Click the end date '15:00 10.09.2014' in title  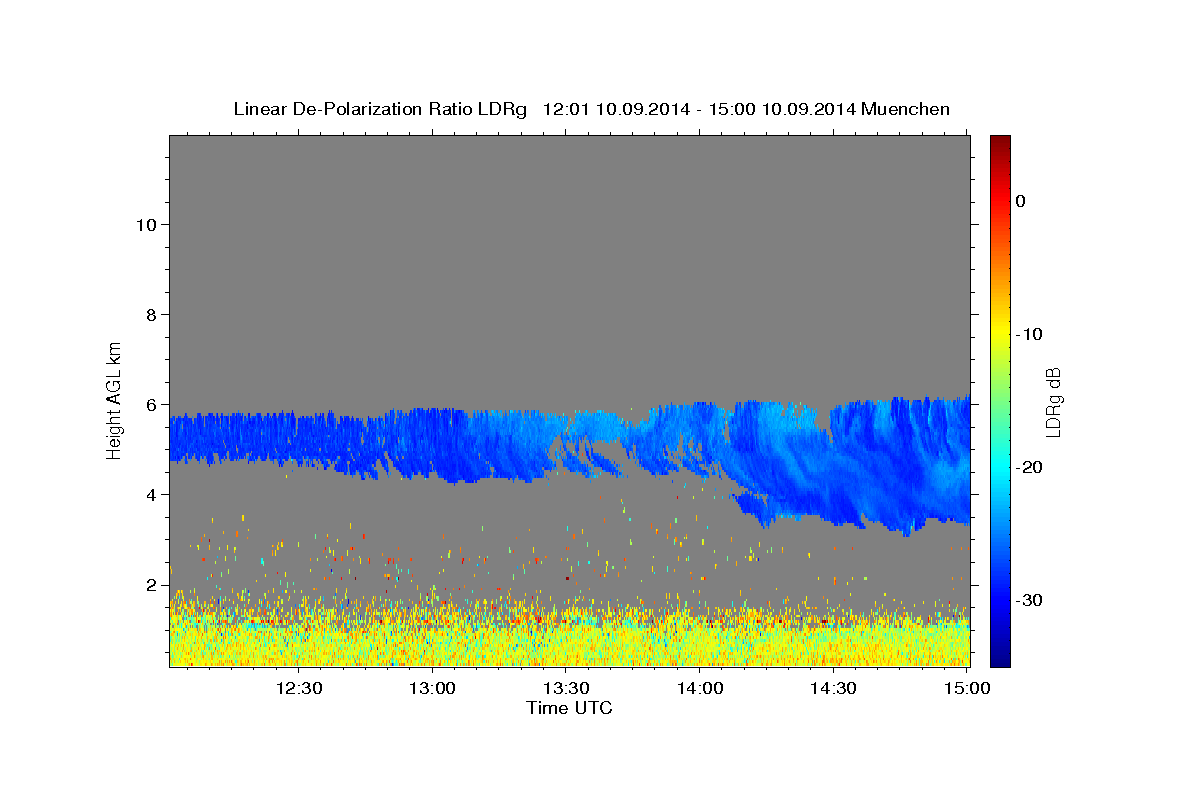point(781,109)
